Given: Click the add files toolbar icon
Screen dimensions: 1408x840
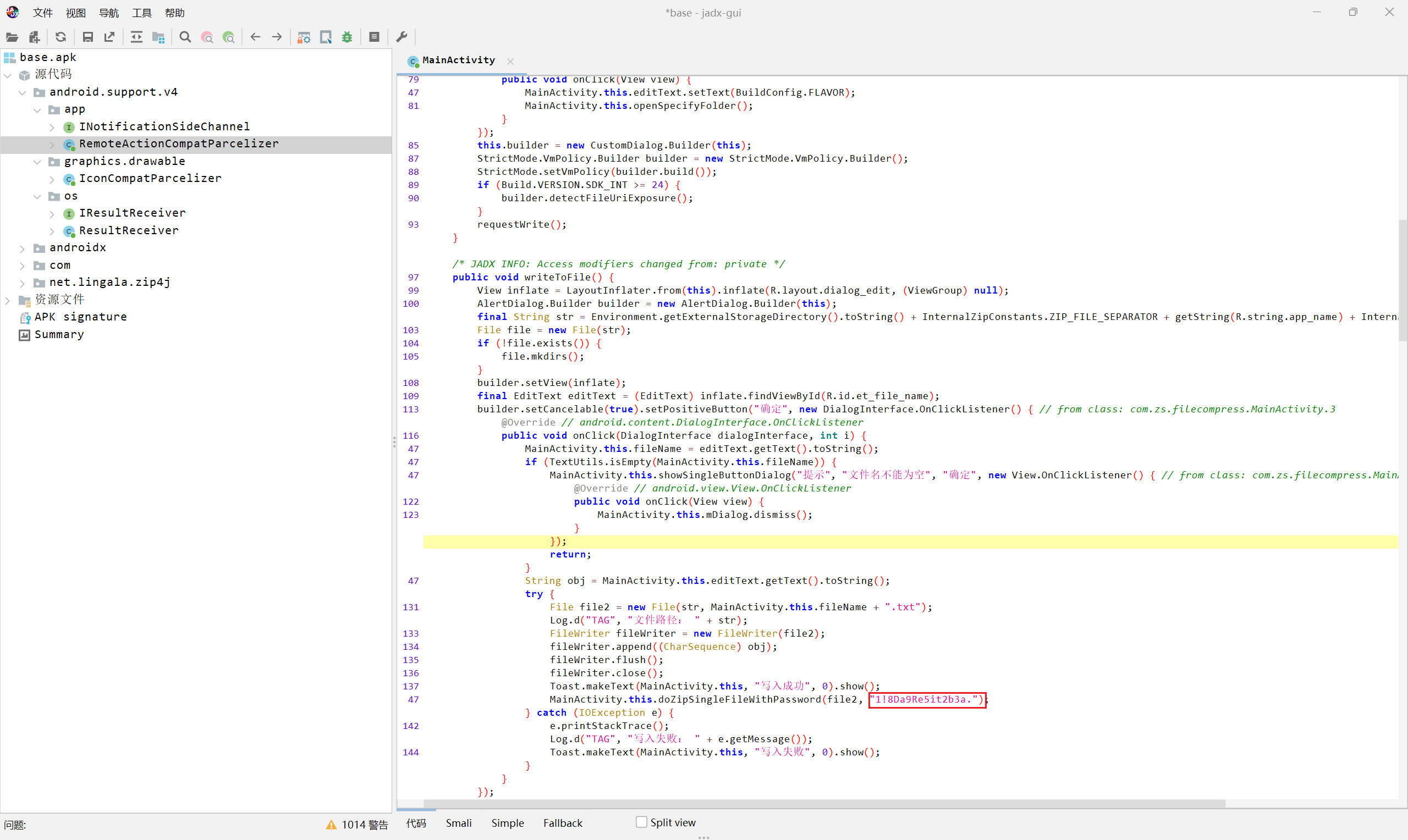Looking at the screenshot, I should (x=34, y=37).
